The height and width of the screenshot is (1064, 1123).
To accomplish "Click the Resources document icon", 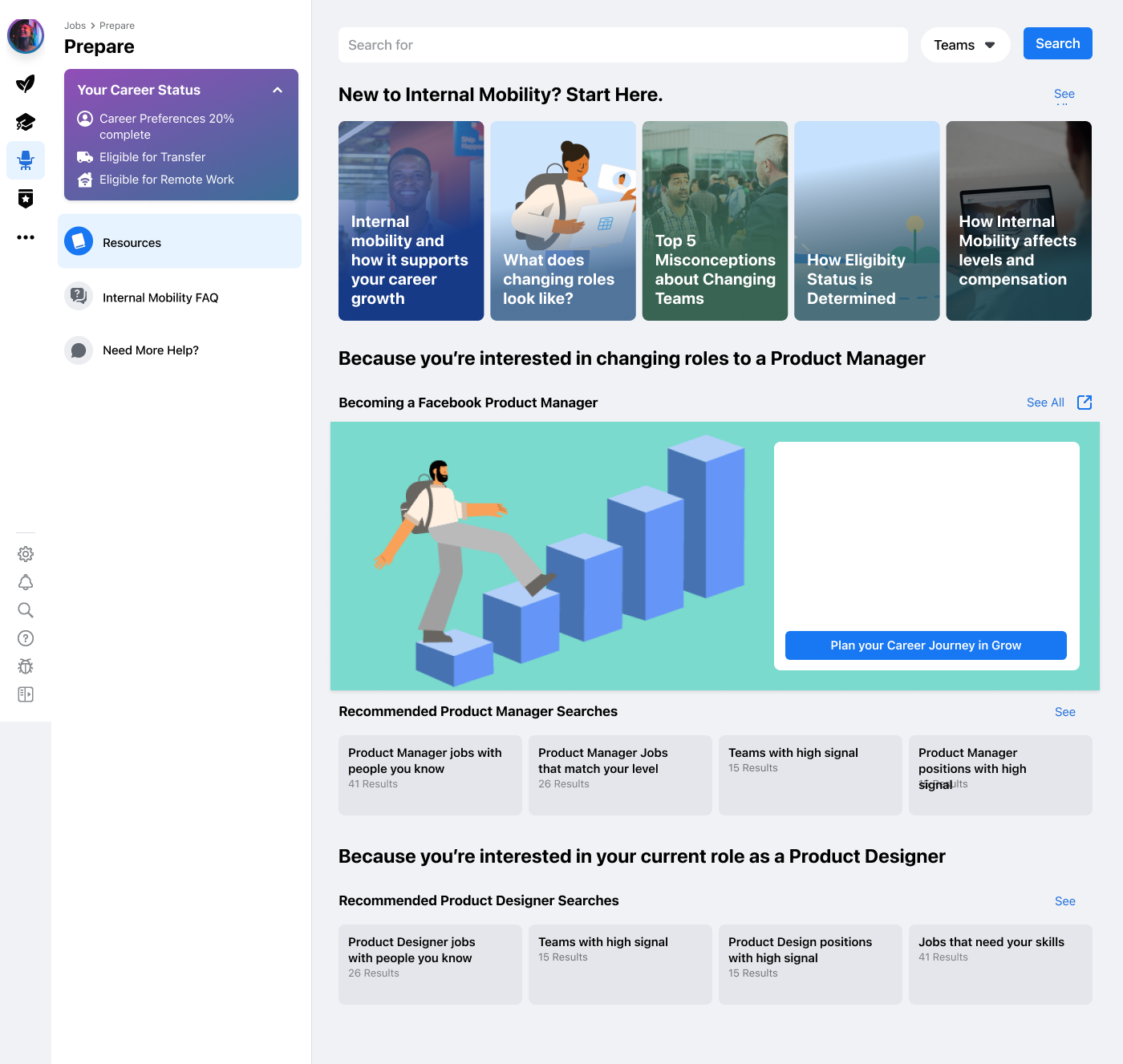I will [x=78, y=241].
